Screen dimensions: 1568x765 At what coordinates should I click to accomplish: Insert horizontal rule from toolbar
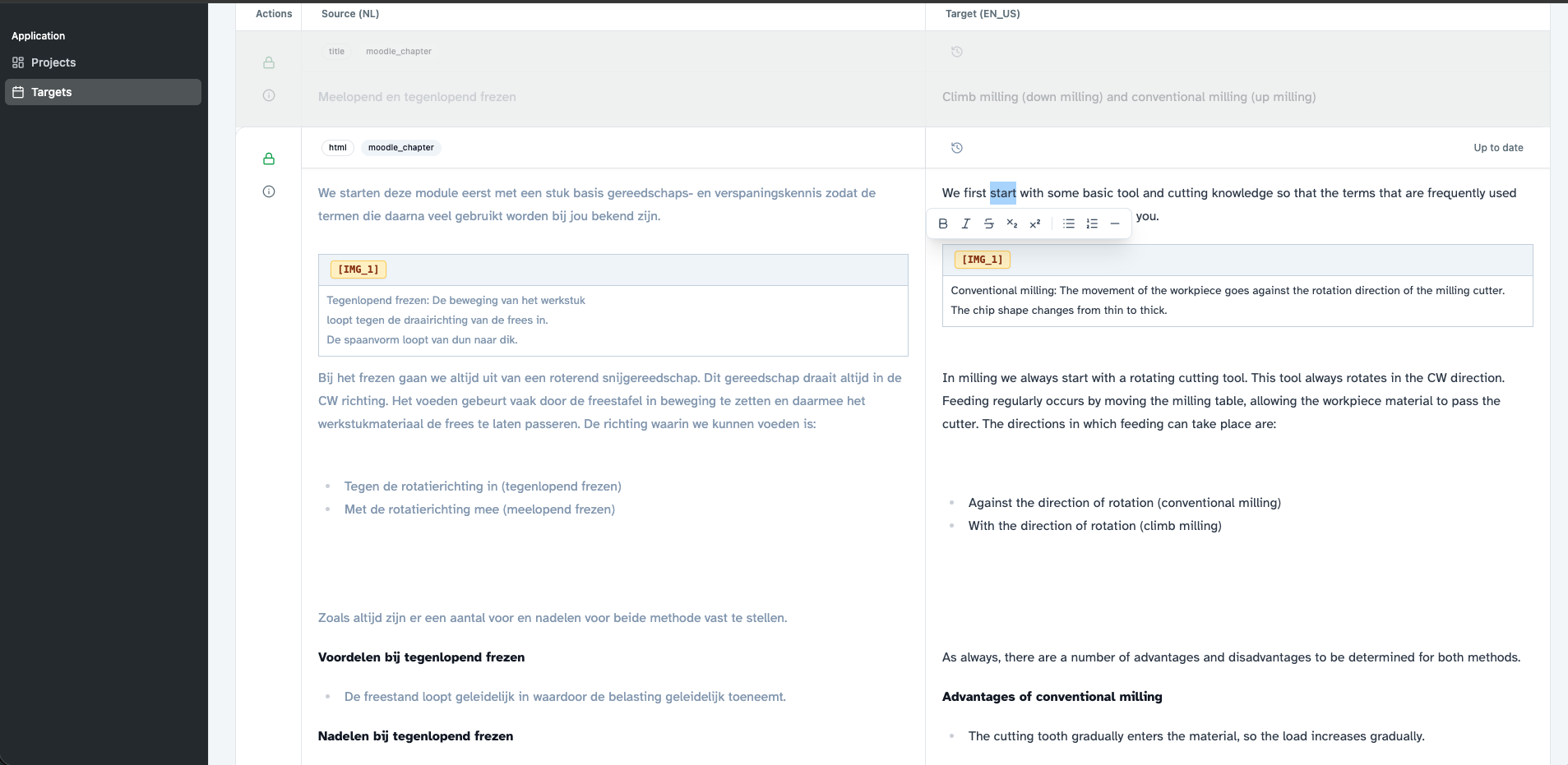click(1115, 224)
